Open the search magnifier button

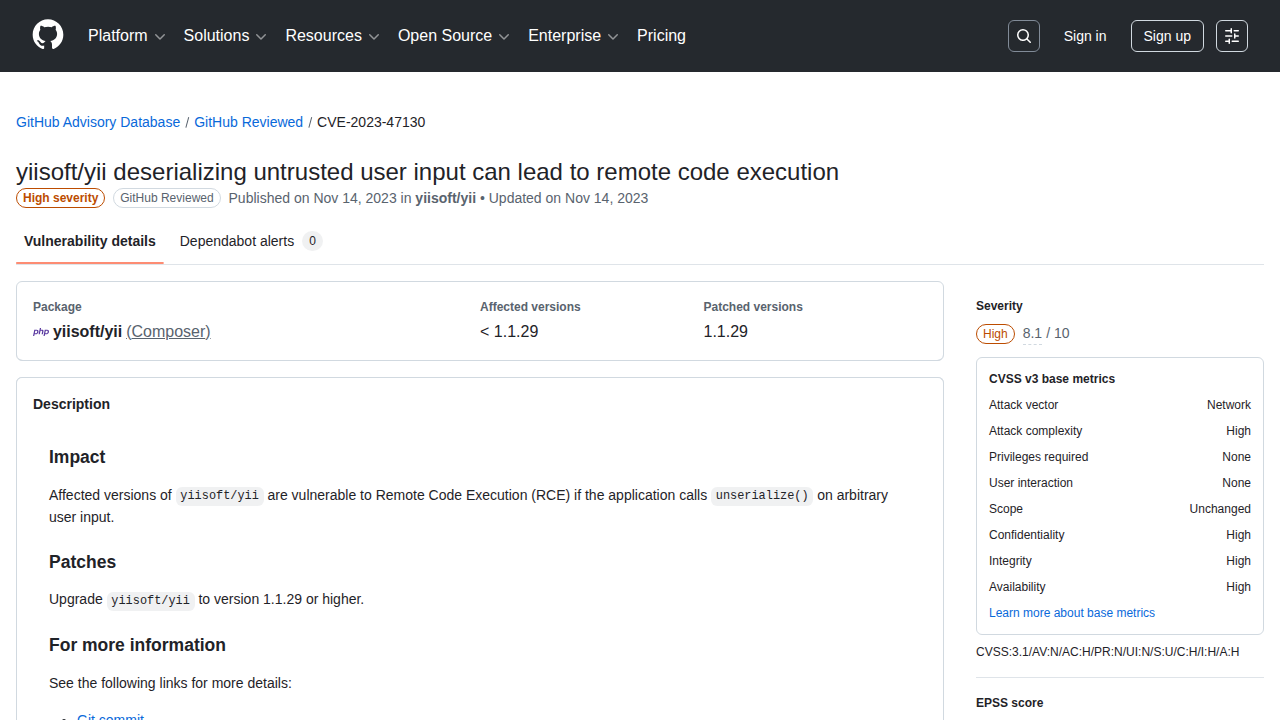pos(1024,36)
